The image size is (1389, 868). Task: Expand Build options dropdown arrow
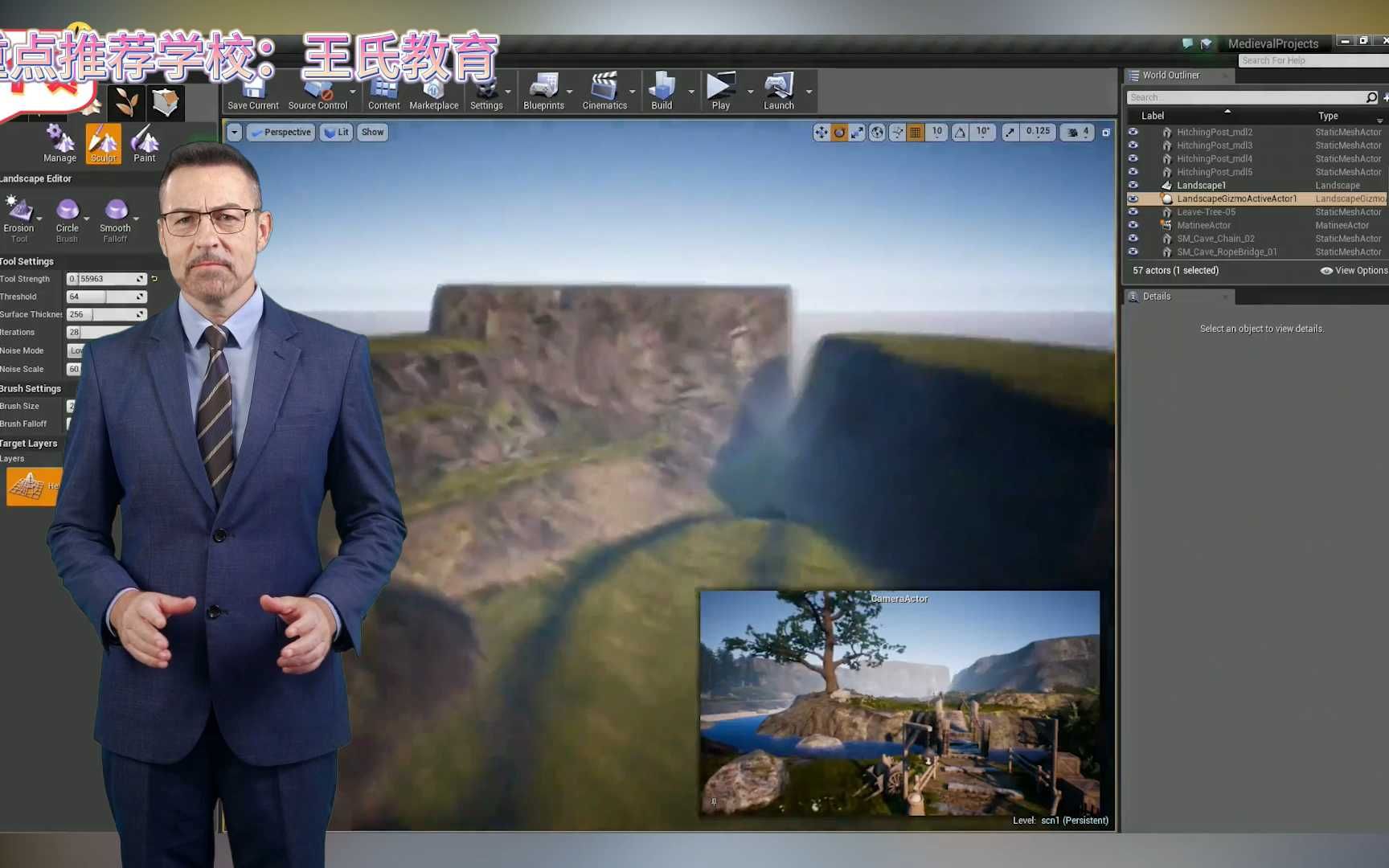click(x=691, y=92)
